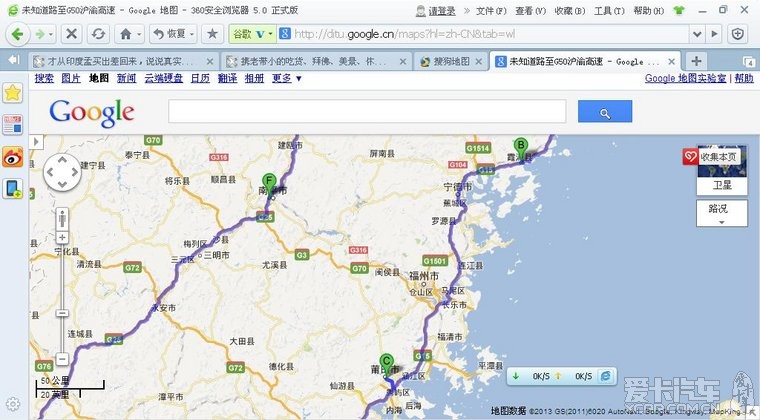Screen dimensions: 760x420
Task: Open mobile phone assistant sidebar icon
Action: click(x=13, y=188)
